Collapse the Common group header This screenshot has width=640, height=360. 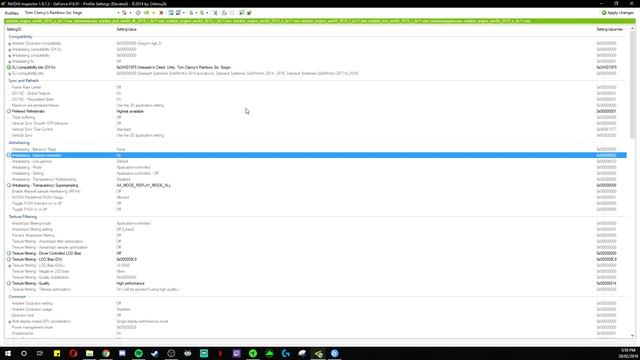(17, 297)
